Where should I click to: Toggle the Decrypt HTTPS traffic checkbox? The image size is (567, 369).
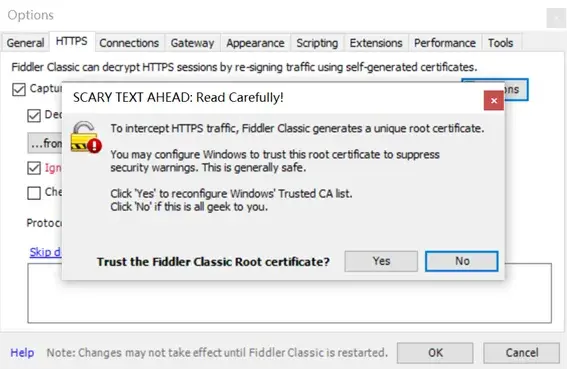tap(34, 115)
